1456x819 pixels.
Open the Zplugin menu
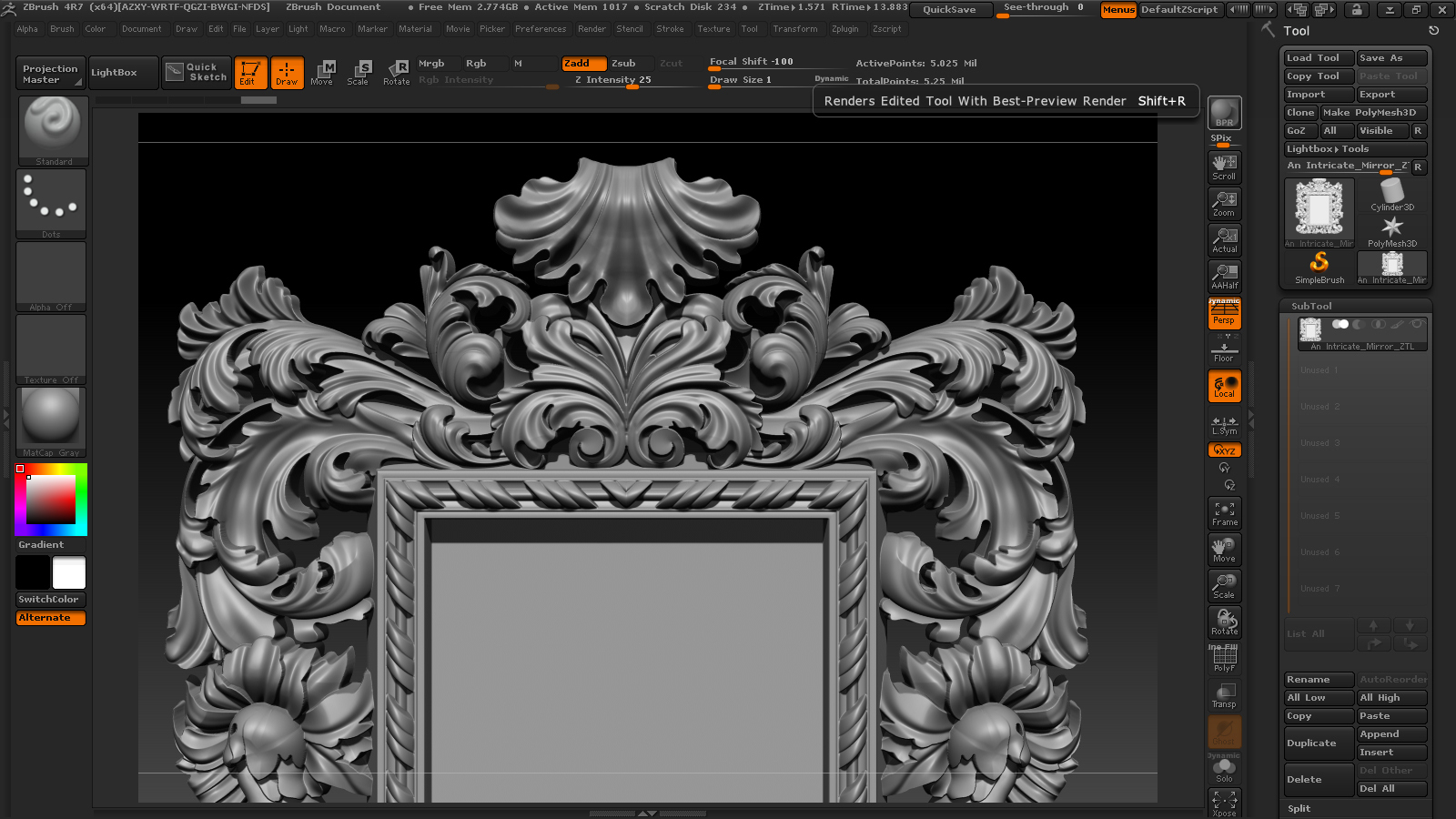click(844, 29)
